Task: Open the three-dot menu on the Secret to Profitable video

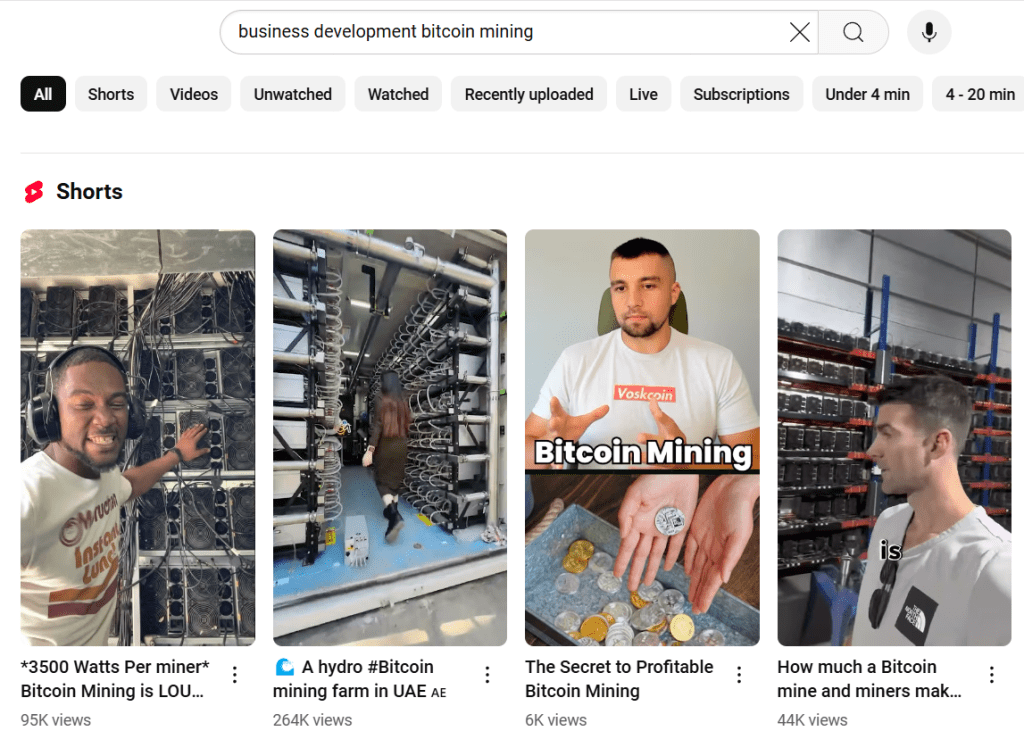Action: coord(739,675)
